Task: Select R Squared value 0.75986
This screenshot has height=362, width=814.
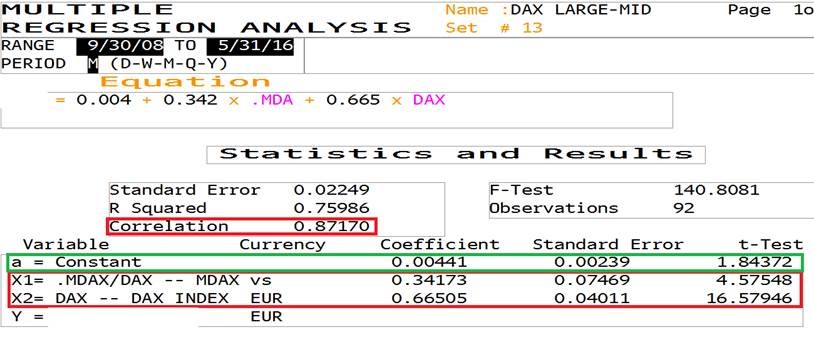Action: [331, 209]
